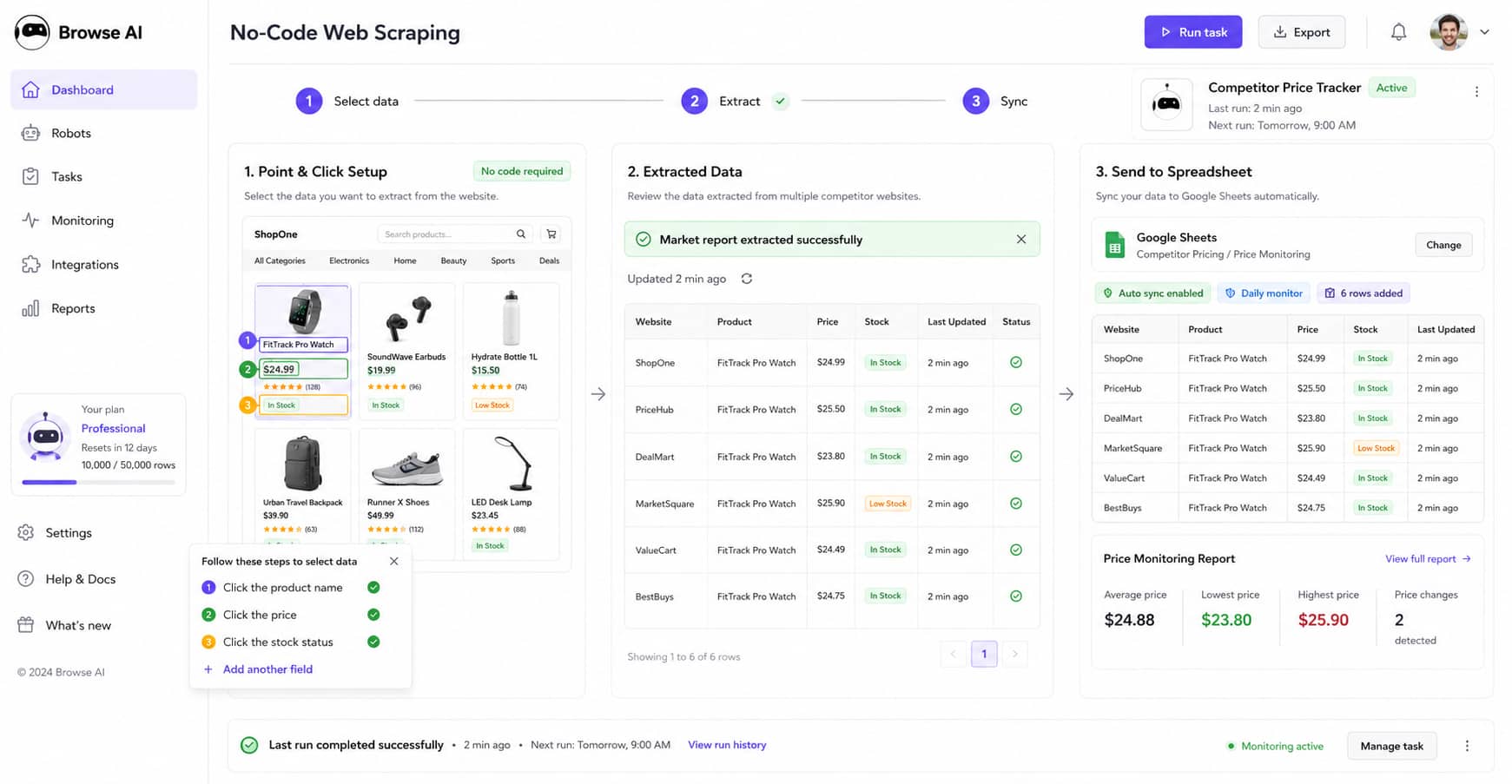Click the Tasks clipboard icon
Viewport: 1512px width, 784px height.
tap(30, 176)
